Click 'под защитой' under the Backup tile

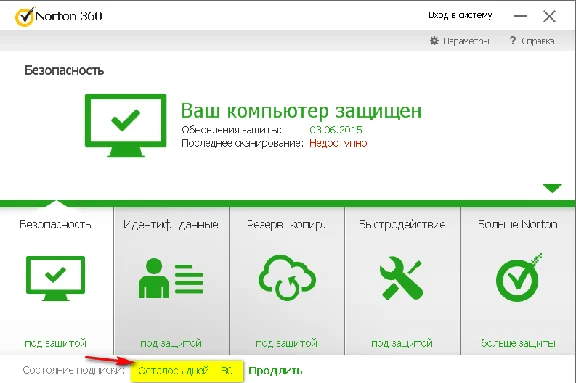(287, 343)
